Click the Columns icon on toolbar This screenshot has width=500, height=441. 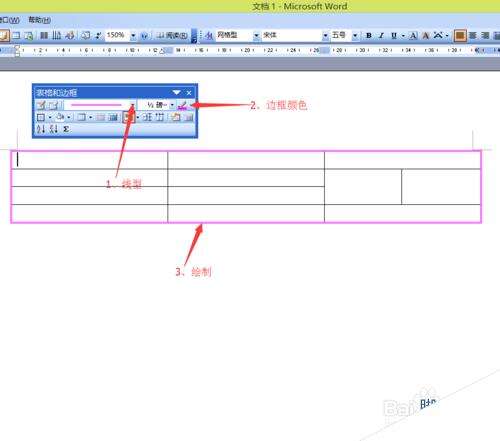(44, 35)
